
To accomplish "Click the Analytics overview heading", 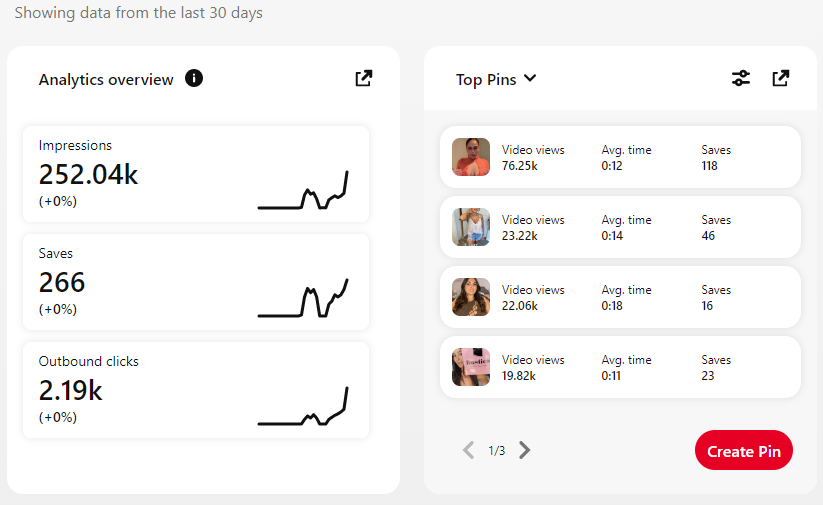I will [x=106, y=79].
